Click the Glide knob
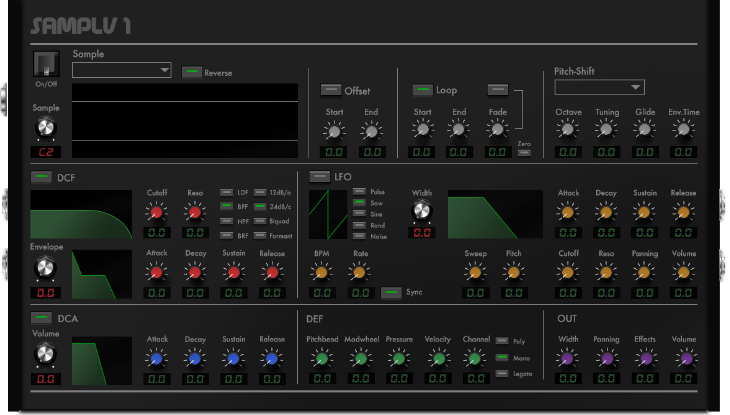The height and width of the screenshot is (415, 730). (x=644, y=129)
